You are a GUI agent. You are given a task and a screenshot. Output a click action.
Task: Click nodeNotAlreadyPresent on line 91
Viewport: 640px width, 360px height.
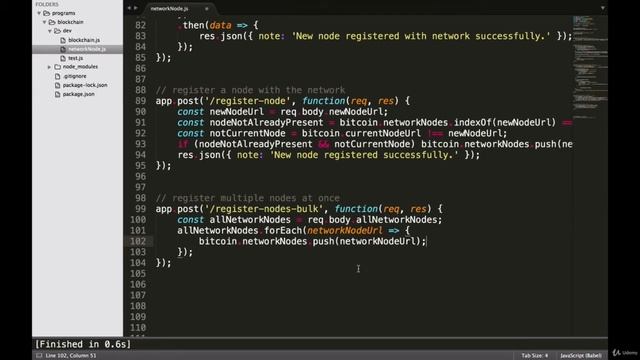pos(266,122)
